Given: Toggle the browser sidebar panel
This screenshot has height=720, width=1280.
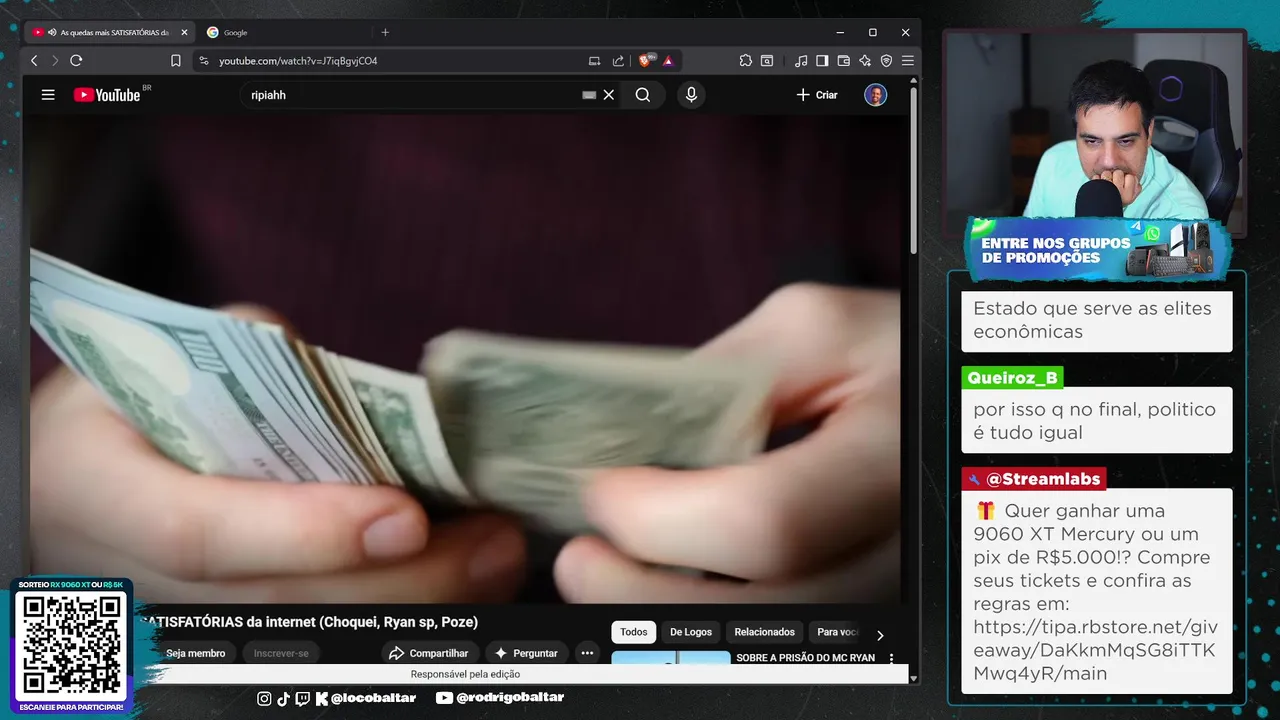Looking at the screenshot, I should point(822,61).
